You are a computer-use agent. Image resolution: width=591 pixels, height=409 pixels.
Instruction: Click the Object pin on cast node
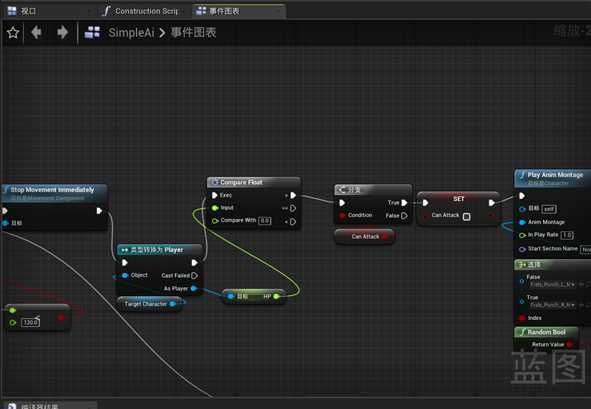pos(125,276)
